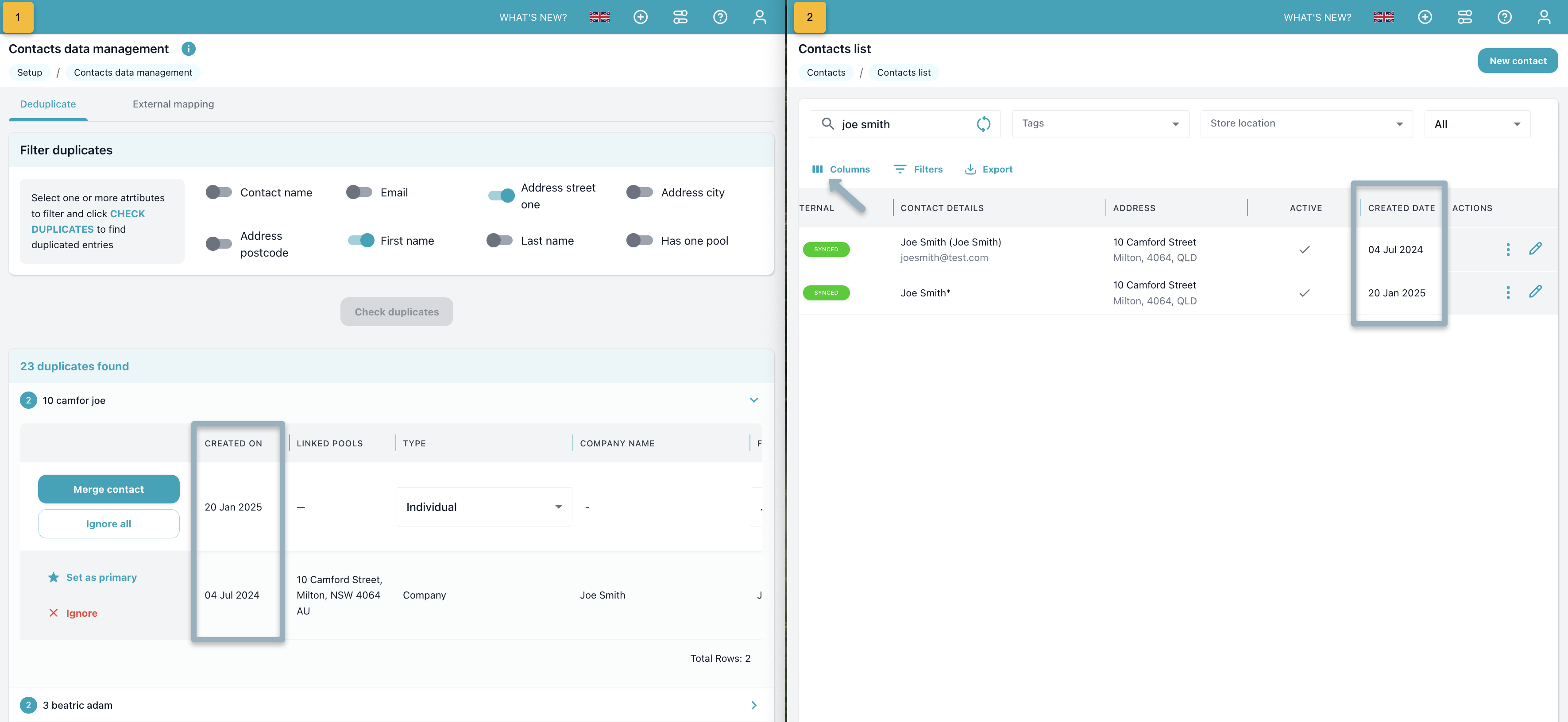Click the refresh icon in the search field
The image size is (1568, 722).
pyautogui.click(x=983, y=124)
